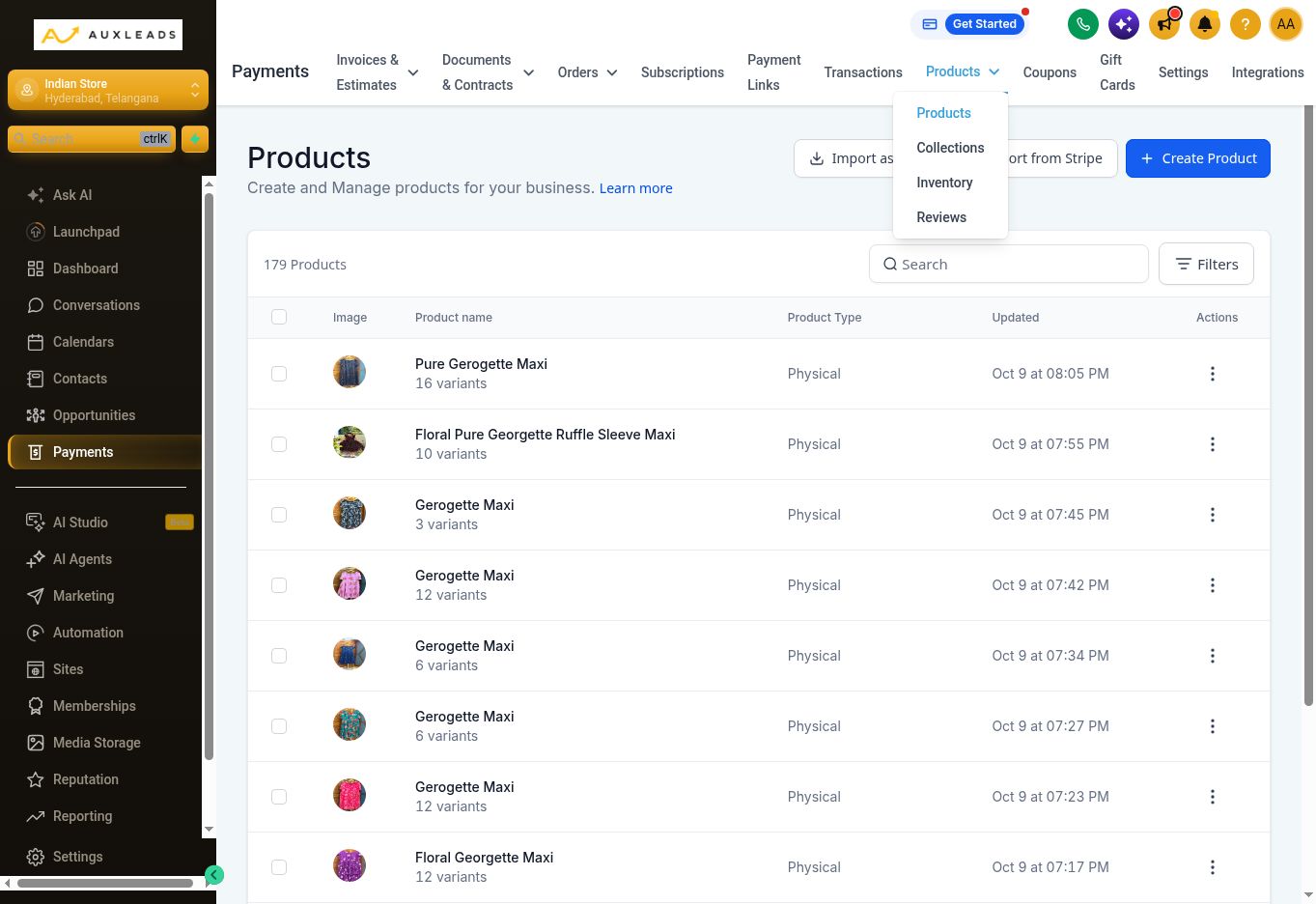Click the products Search field
1316x904 pixels.
click(x=1009, y=264)
